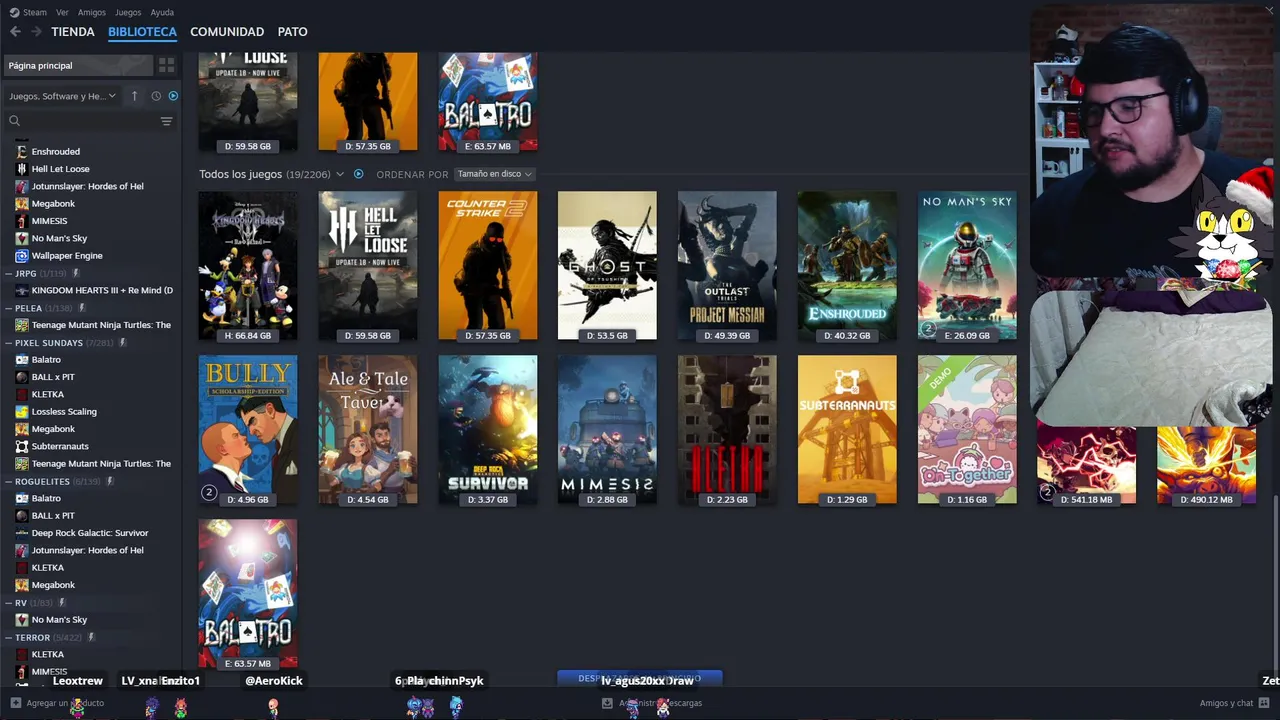The image size is (1280, 720).
Task: Open the Ver menu
Action: (62, 12)
